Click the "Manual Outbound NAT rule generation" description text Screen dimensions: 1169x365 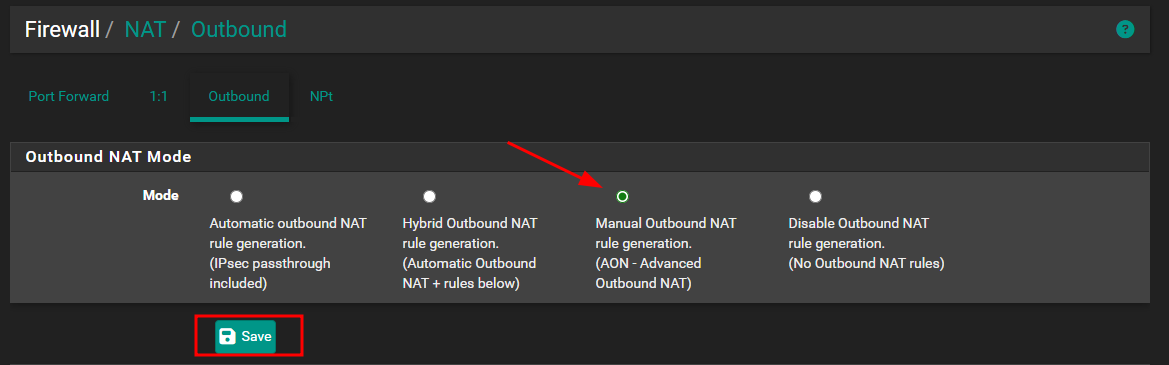[x=666, y=253]
